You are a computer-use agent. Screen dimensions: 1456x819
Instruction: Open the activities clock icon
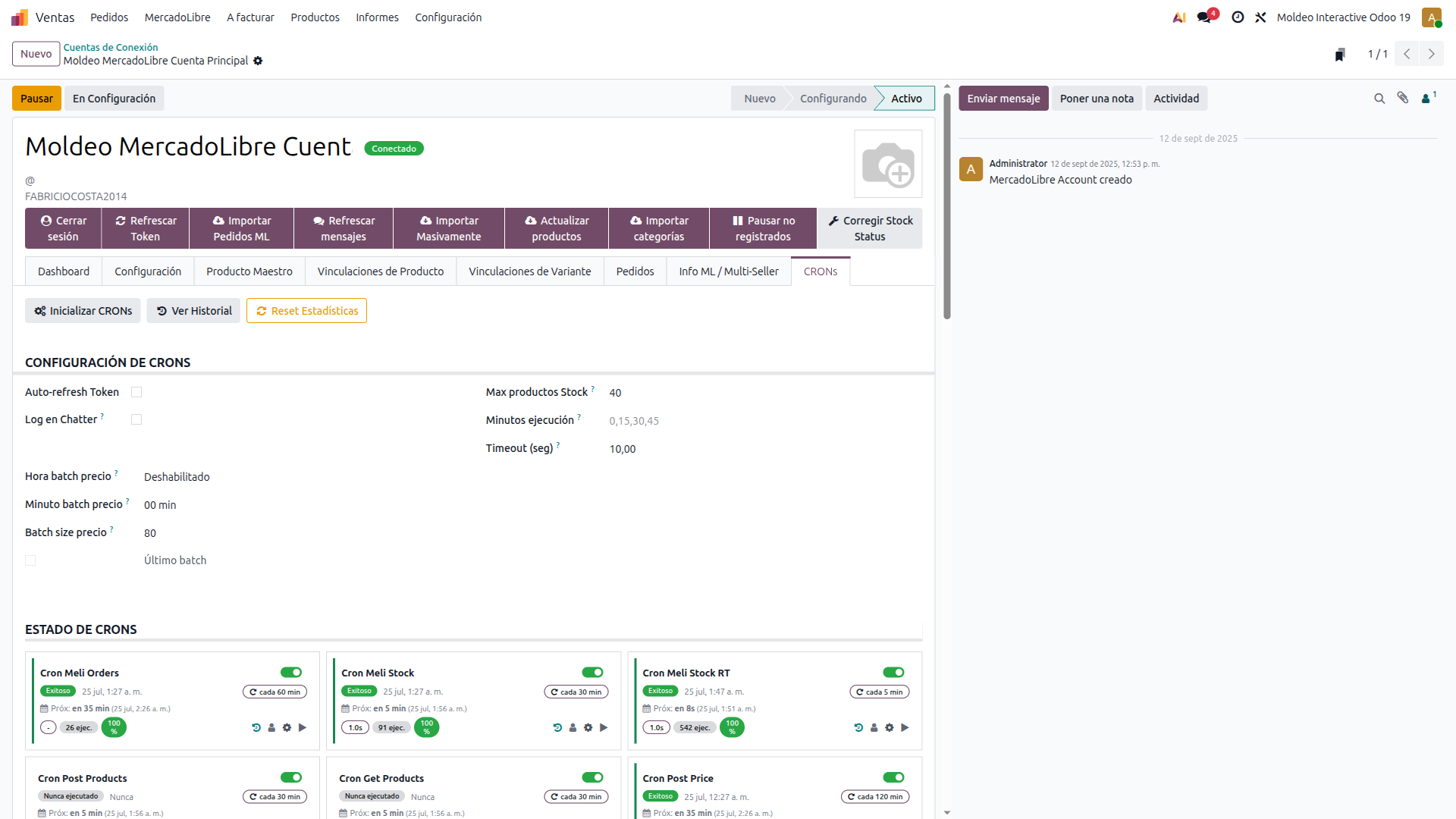click(1238, 17)
